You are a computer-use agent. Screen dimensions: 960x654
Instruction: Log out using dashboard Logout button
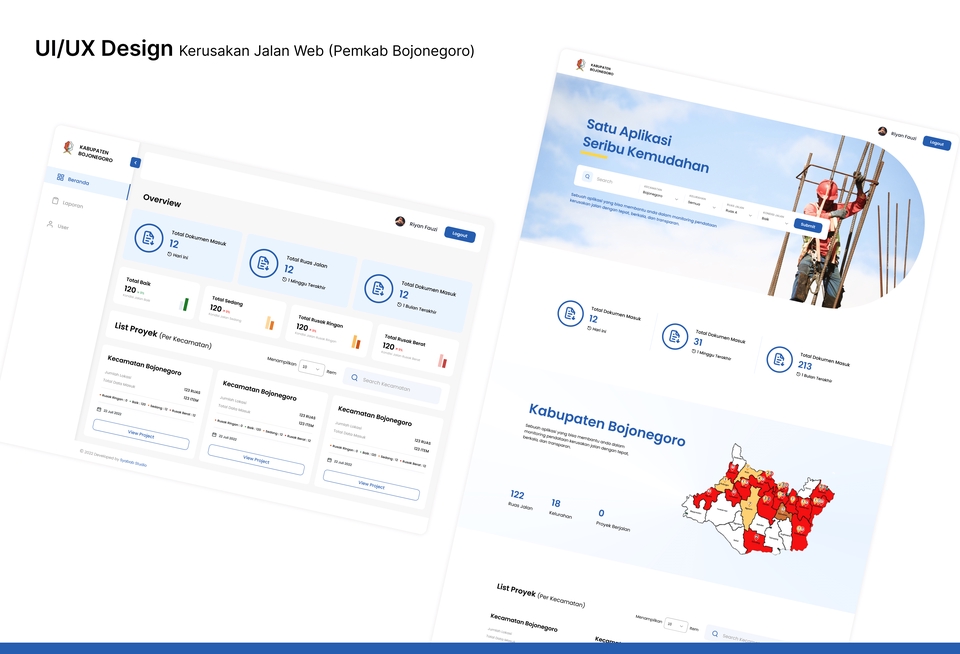pyautogui.click(x=460, y=235)
